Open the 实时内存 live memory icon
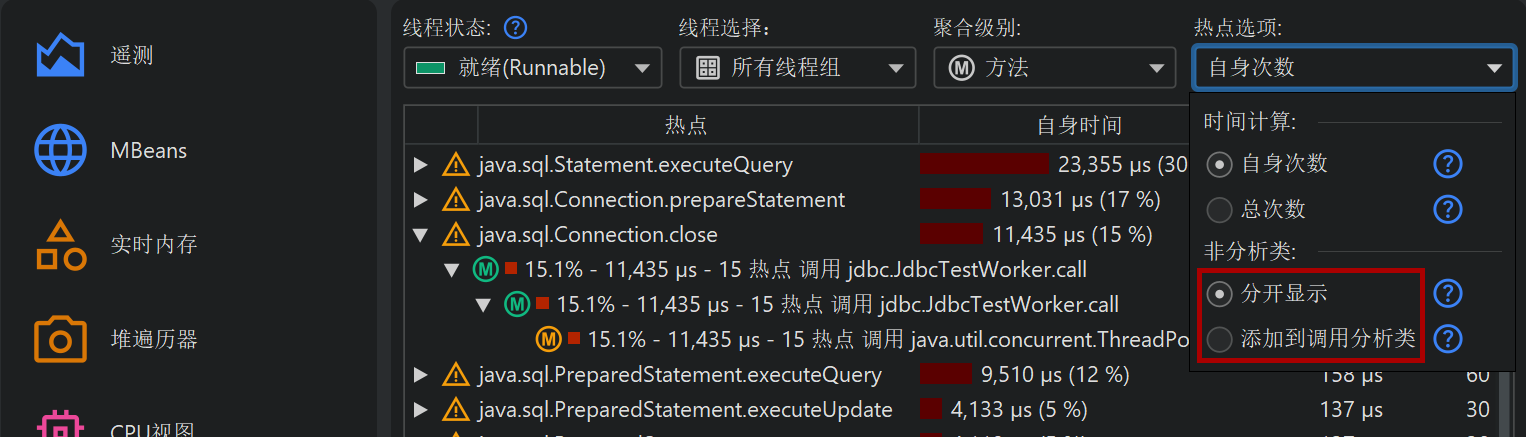Screen dimensions: 1526x437 point(60,245)
